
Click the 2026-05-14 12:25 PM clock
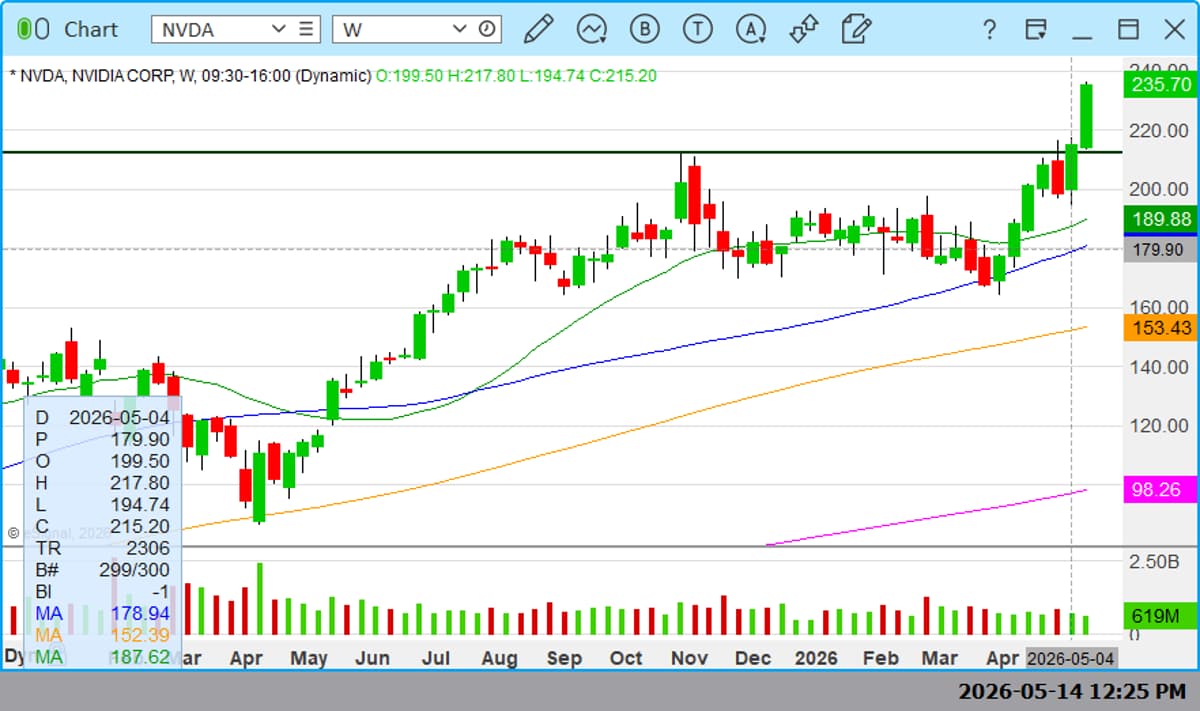point(1072,691)
